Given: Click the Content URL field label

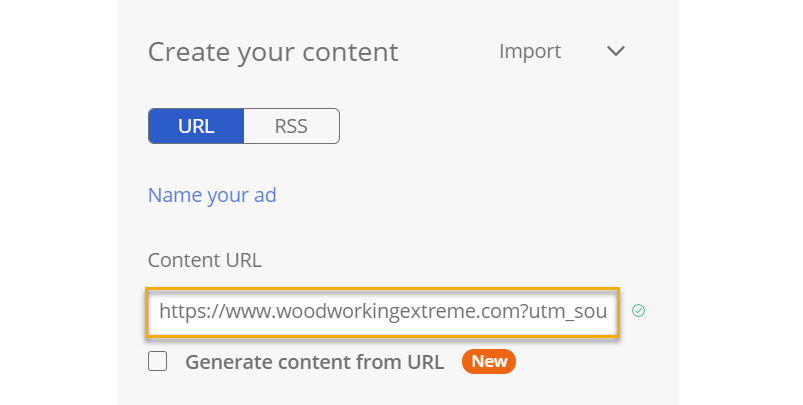Looking at the screenshot, I should (205, 260).
